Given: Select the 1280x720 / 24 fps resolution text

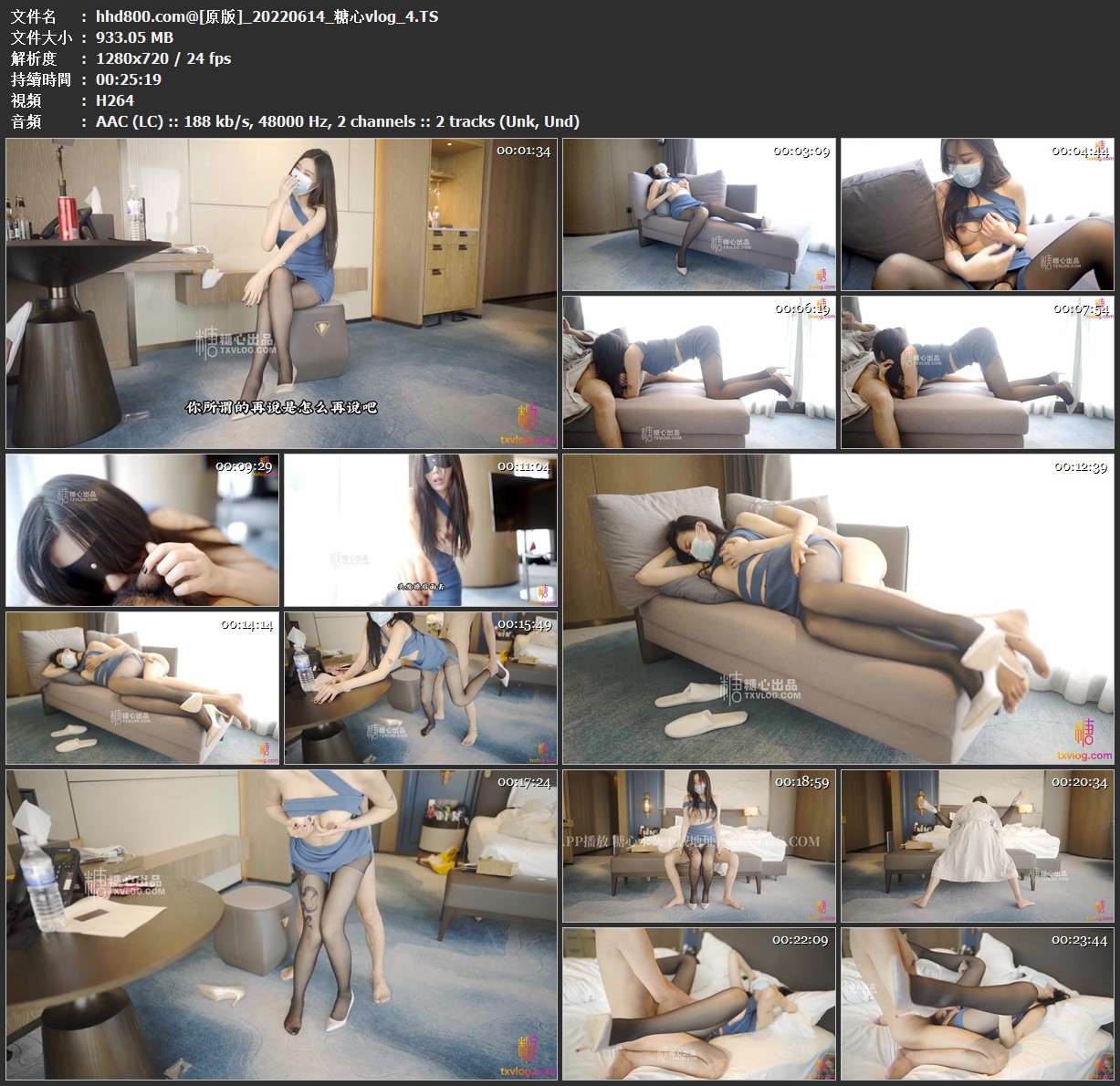Looking at the screenshot, I should coord(163,58).
